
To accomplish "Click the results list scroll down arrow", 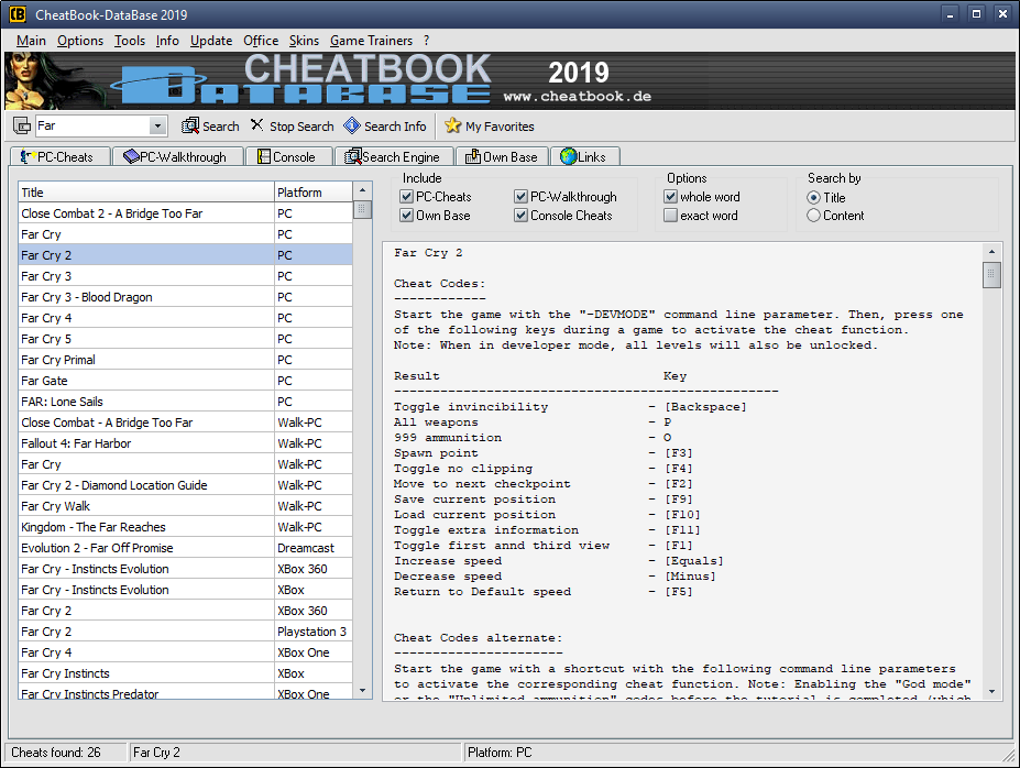I will click(x=362, y=691).
